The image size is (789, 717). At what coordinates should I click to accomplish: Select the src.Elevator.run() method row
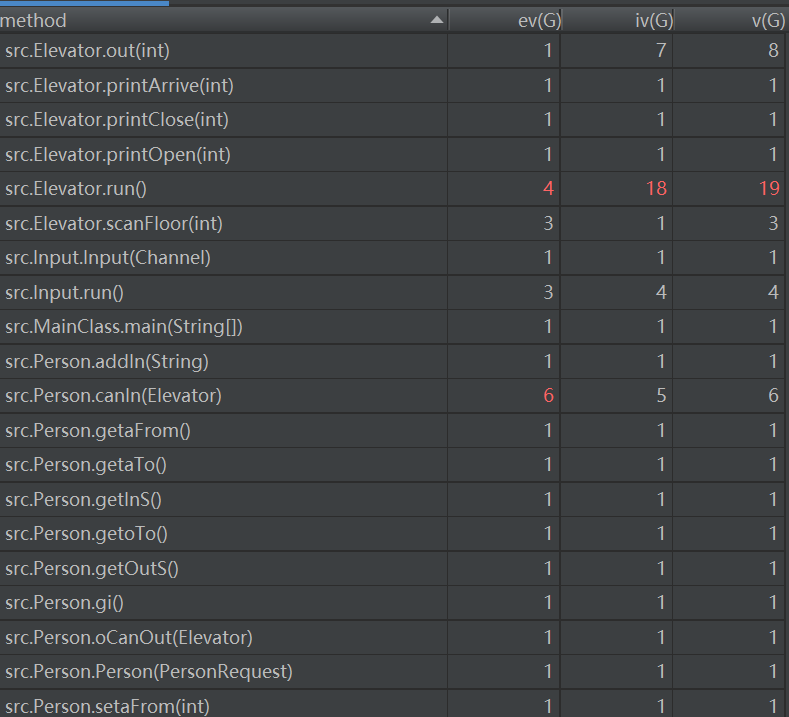[392, 189]
